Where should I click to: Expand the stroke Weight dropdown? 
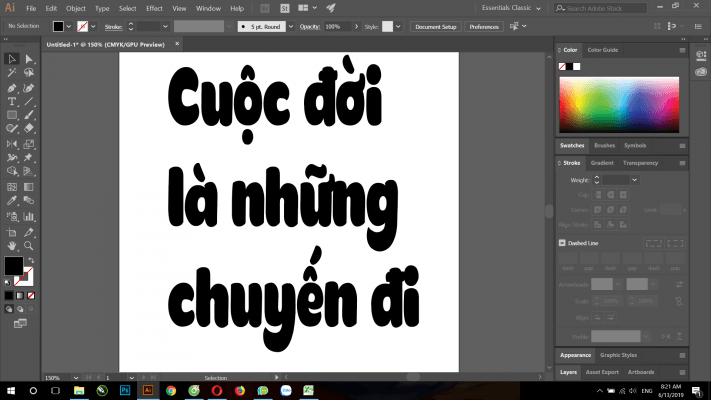[634, 179]
